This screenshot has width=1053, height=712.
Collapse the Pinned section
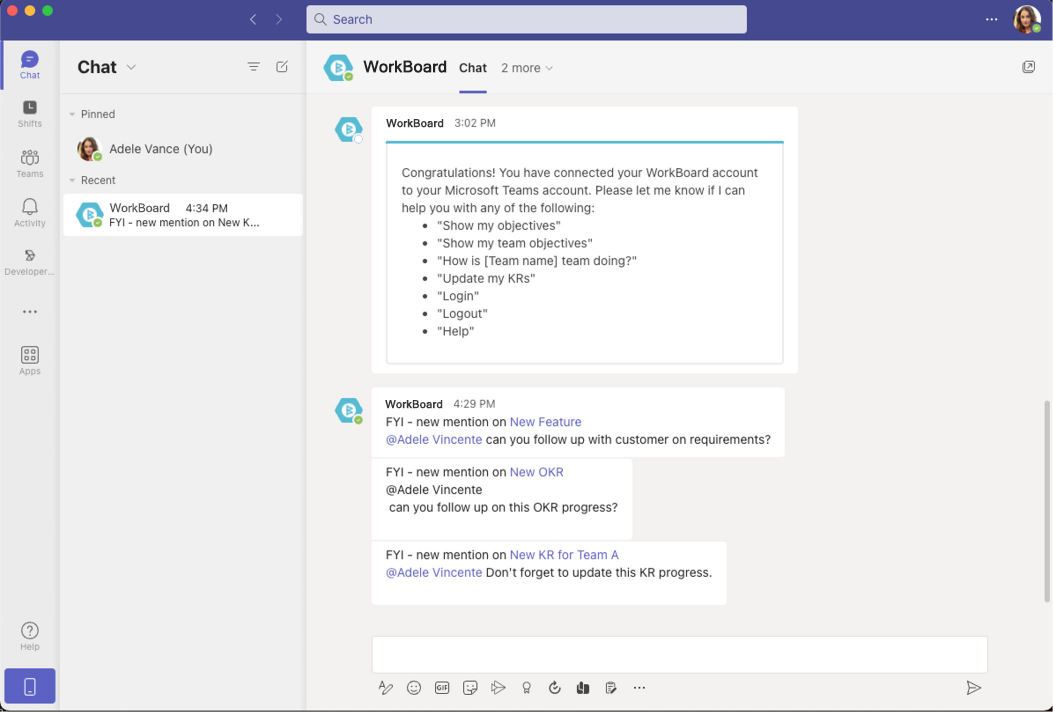point(72,114)
